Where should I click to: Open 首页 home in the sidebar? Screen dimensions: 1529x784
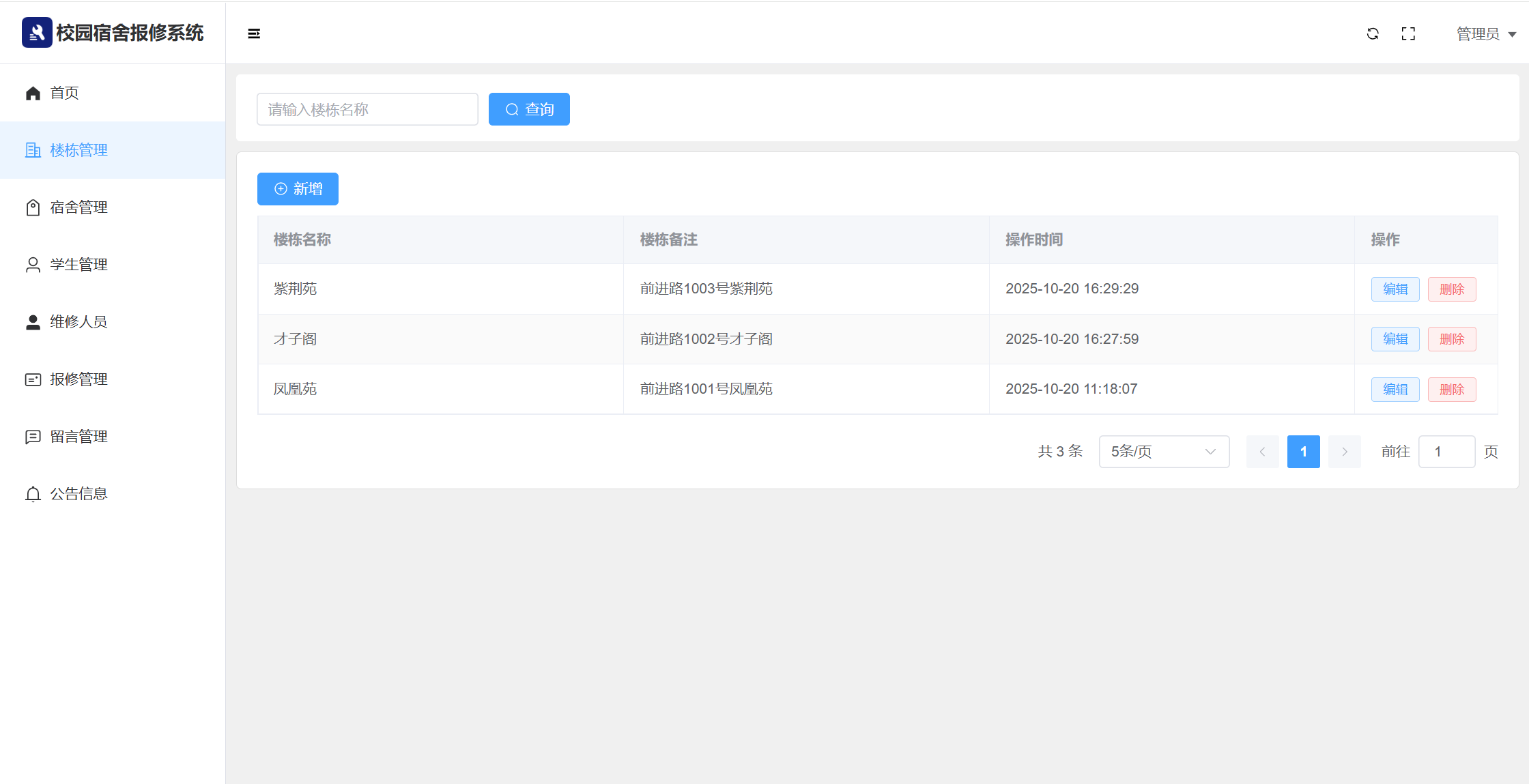(64, 93)
